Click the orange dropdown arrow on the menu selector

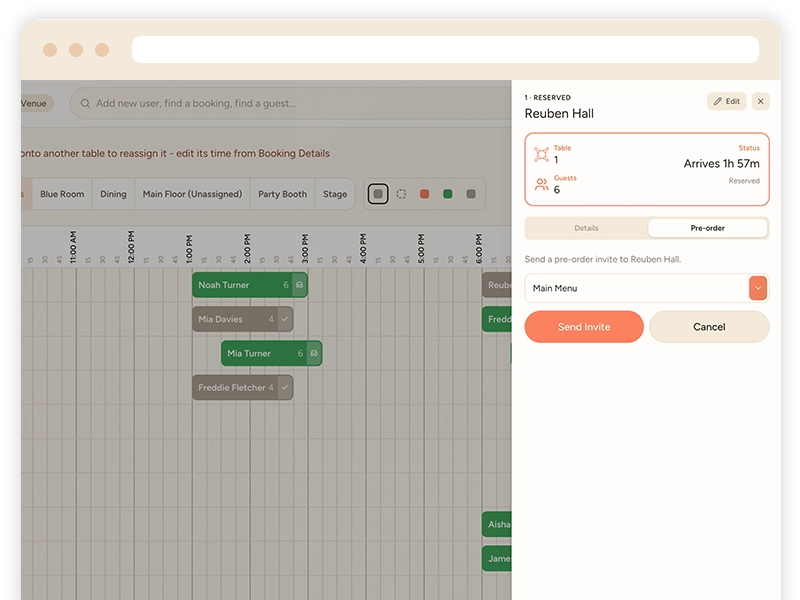coord(758,288)
